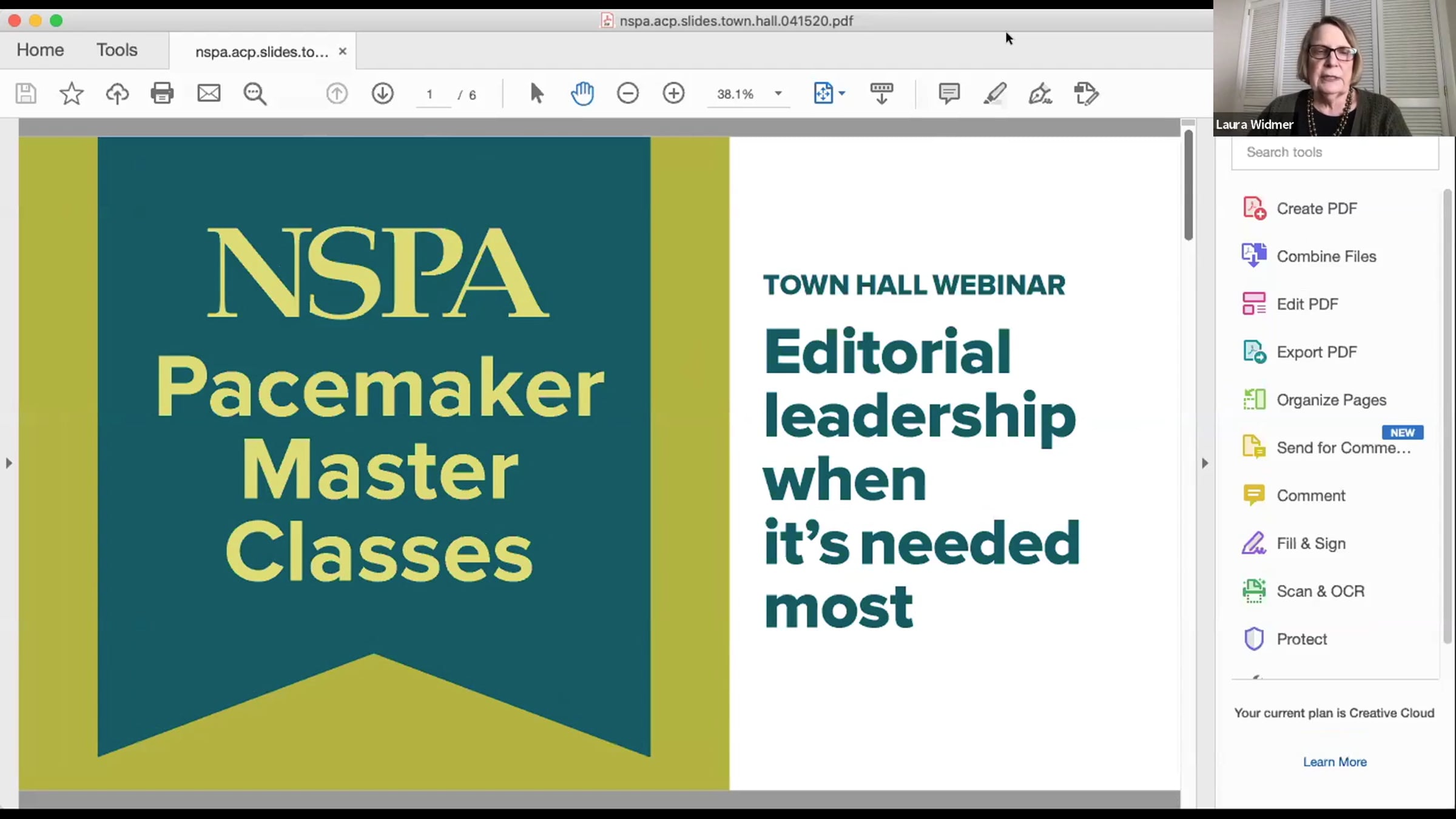Add a sticky note comment
1456x819 pixels.
tap(949, 94)
